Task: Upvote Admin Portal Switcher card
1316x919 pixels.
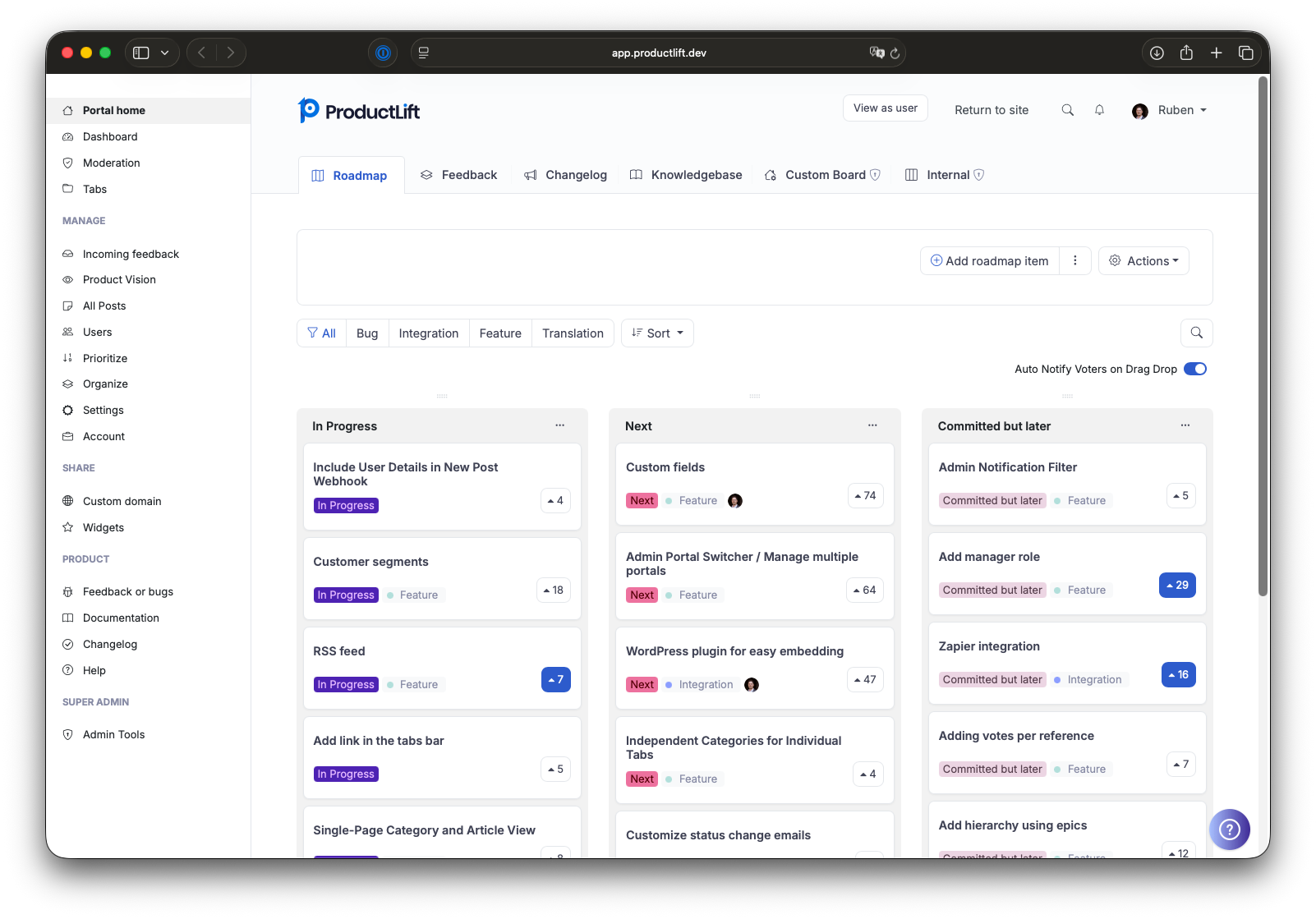Action: tap(865, 590)
